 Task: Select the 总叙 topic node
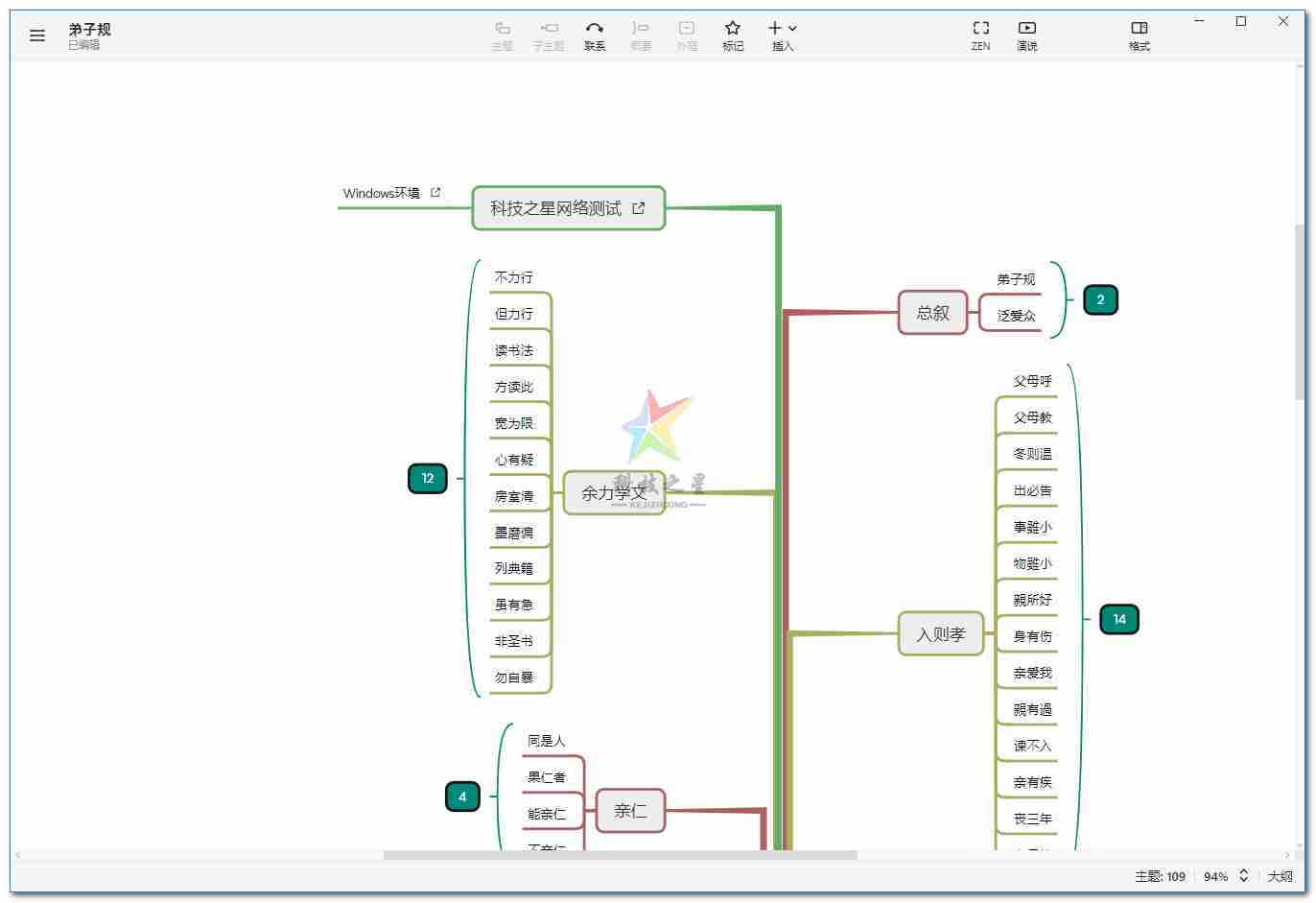932,313
